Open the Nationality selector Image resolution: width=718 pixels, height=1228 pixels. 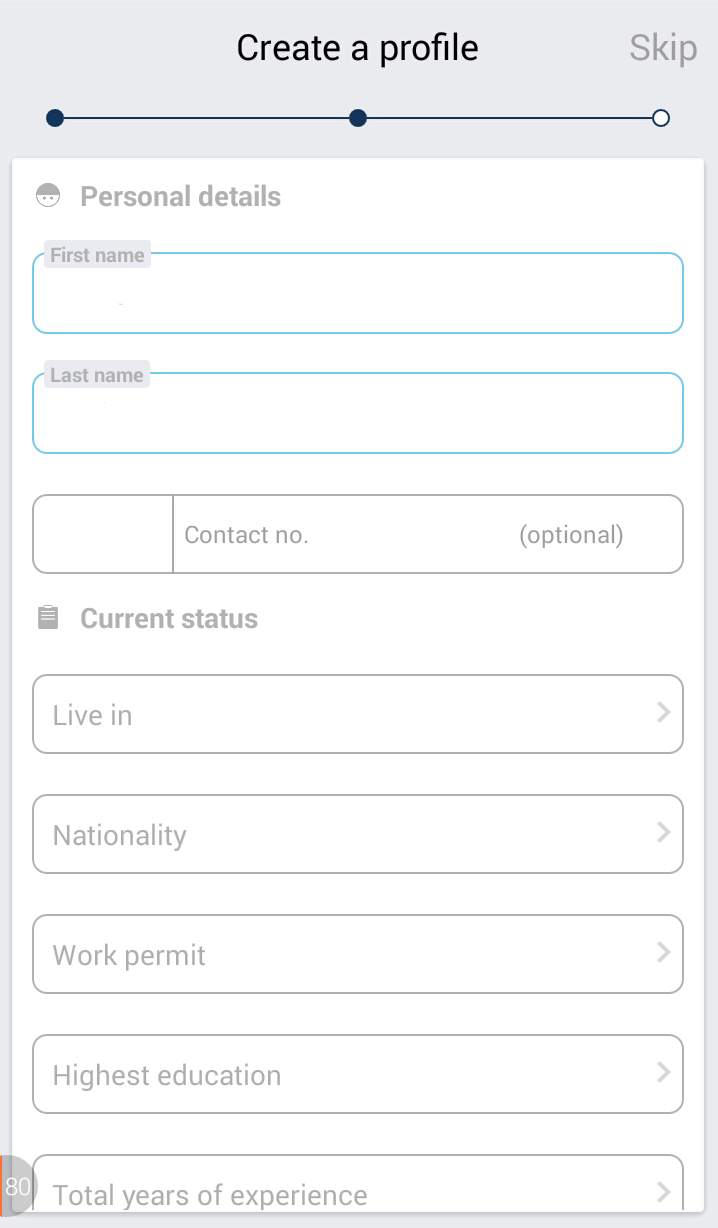point(340,834)
